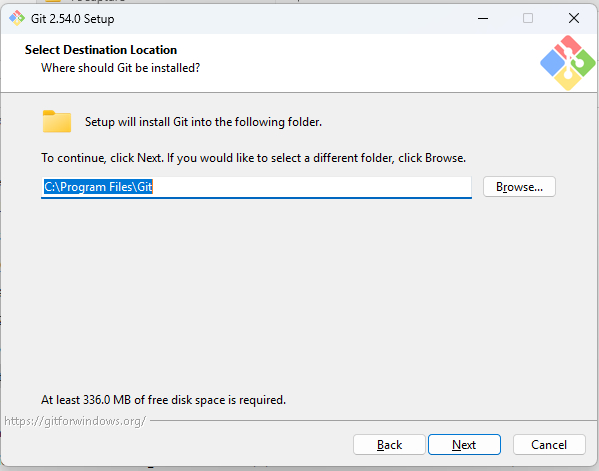Viewport: 599px width, 471px height.
Task: Click the highlighted 'C:\Program Files\Git' text
Action: point(98,187)
